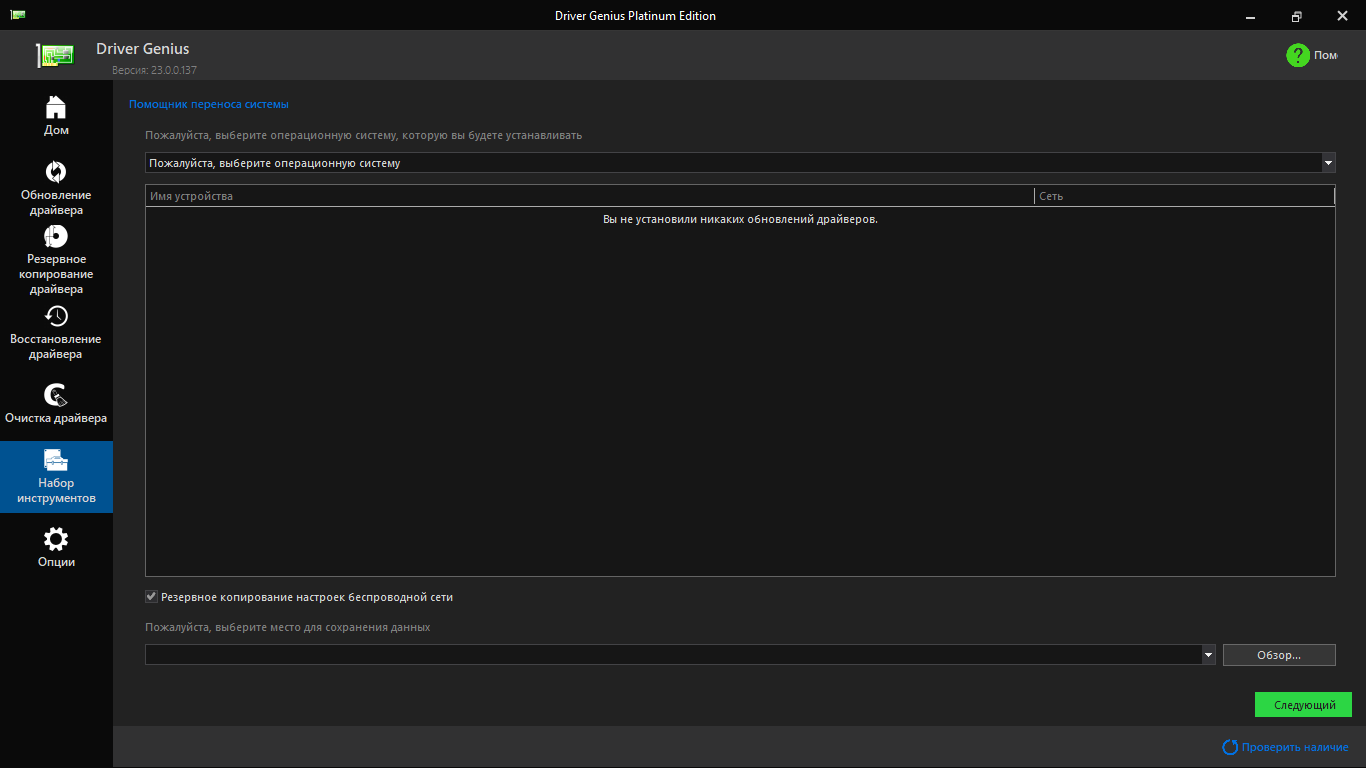Open the save location dropdown arrow
The image size is (1366, 768).
click(1208, 655)
